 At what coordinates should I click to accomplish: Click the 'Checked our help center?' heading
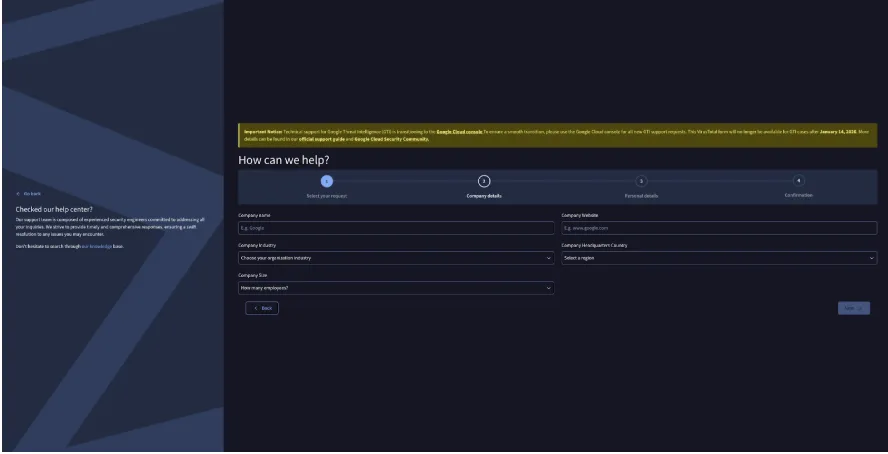(54, 209)
